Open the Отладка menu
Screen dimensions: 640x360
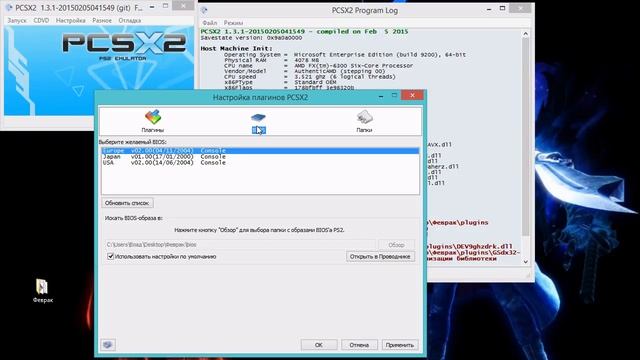point(130,20)
